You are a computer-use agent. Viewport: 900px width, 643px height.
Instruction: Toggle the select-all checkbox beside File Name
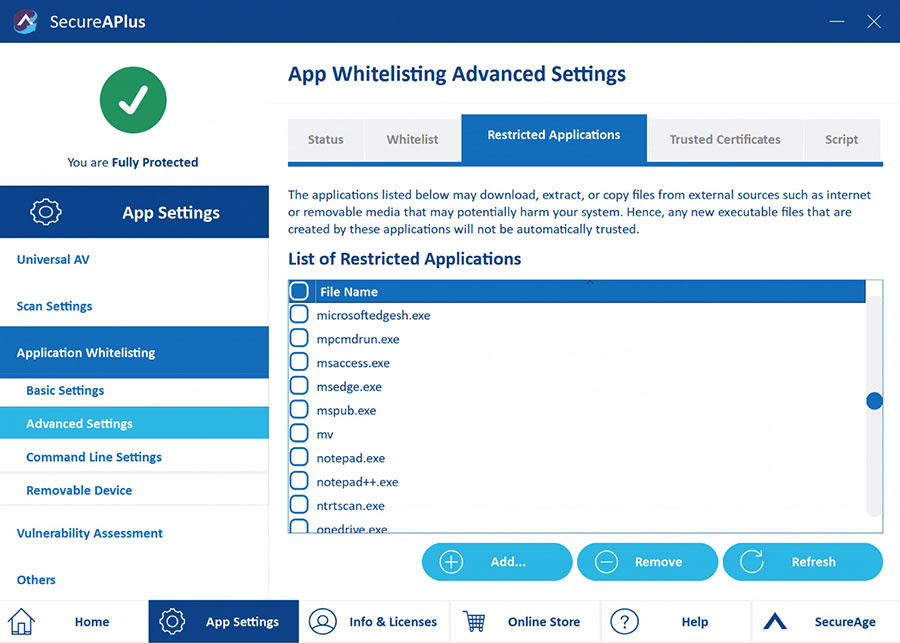[x=299, y=291]
